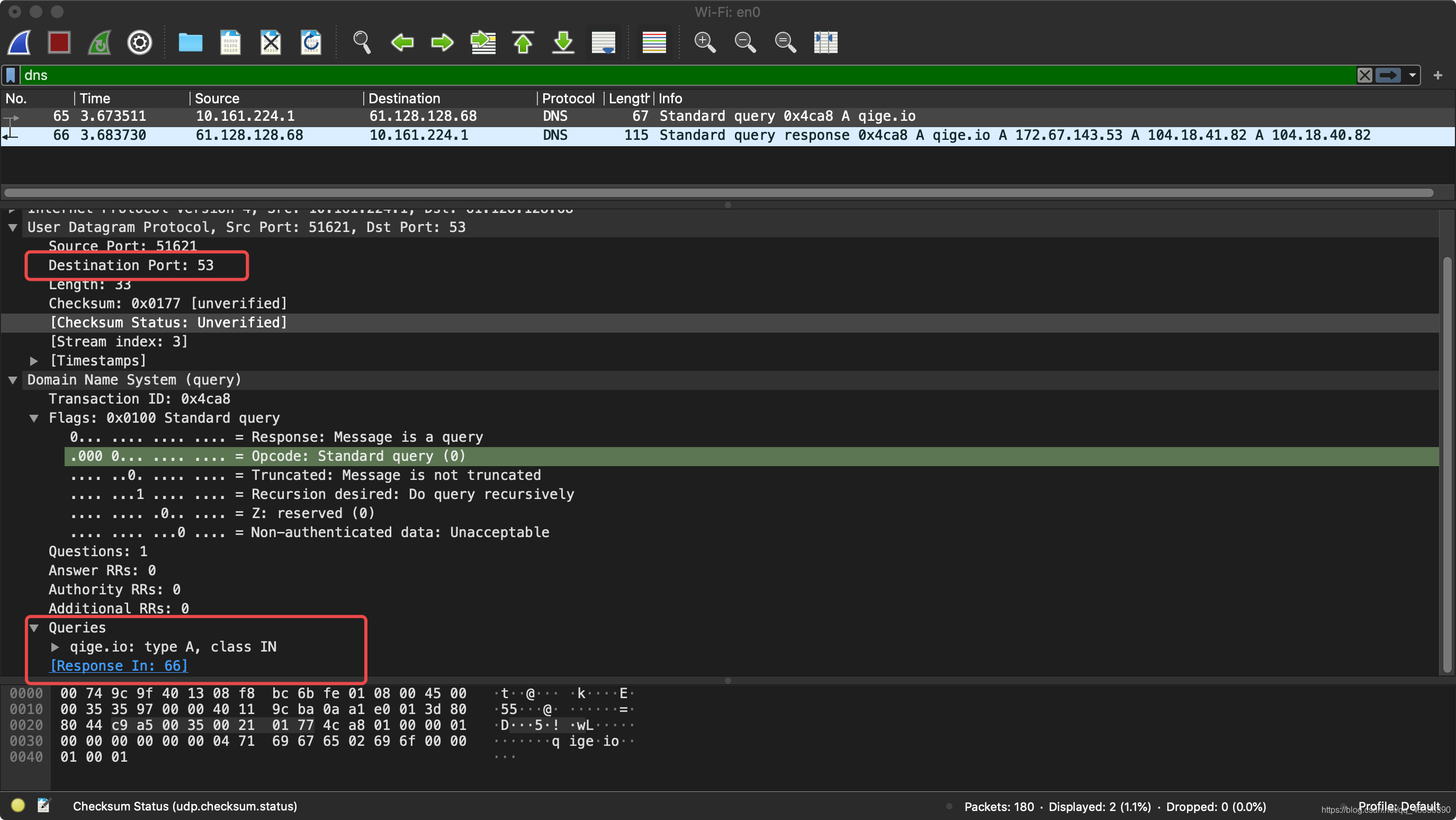Viewport: 1456px width, 820px height.
Task: Expand Internet Protocol Version 4 node
Action: click(x=12, y=211)
